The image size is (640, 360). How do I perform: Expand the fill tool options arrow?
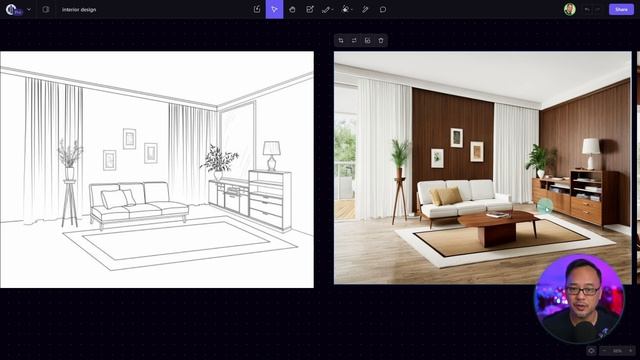point(352,9)
